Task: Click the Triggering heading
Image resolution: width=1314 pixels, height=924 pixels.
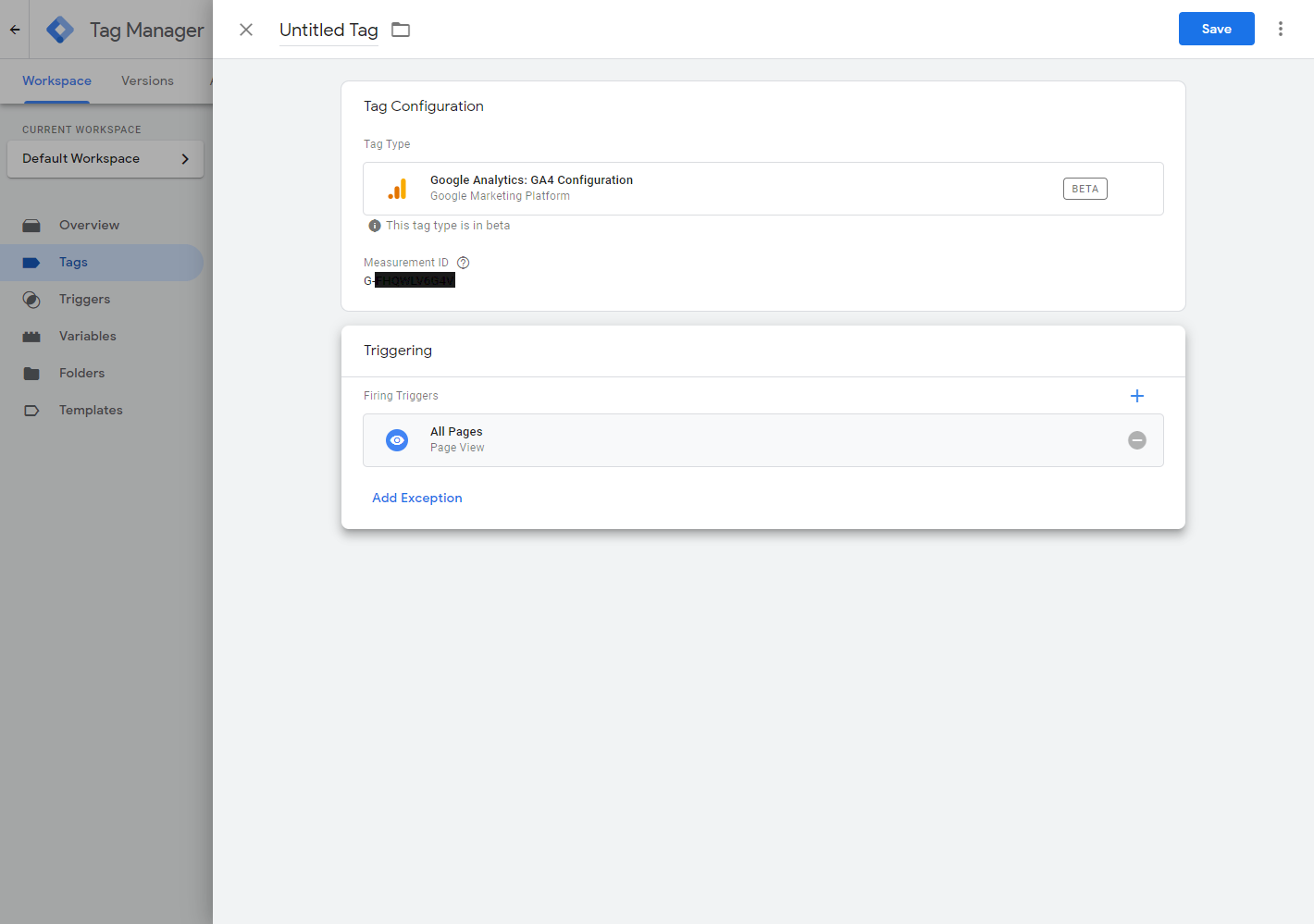Action: click(398, 351)
